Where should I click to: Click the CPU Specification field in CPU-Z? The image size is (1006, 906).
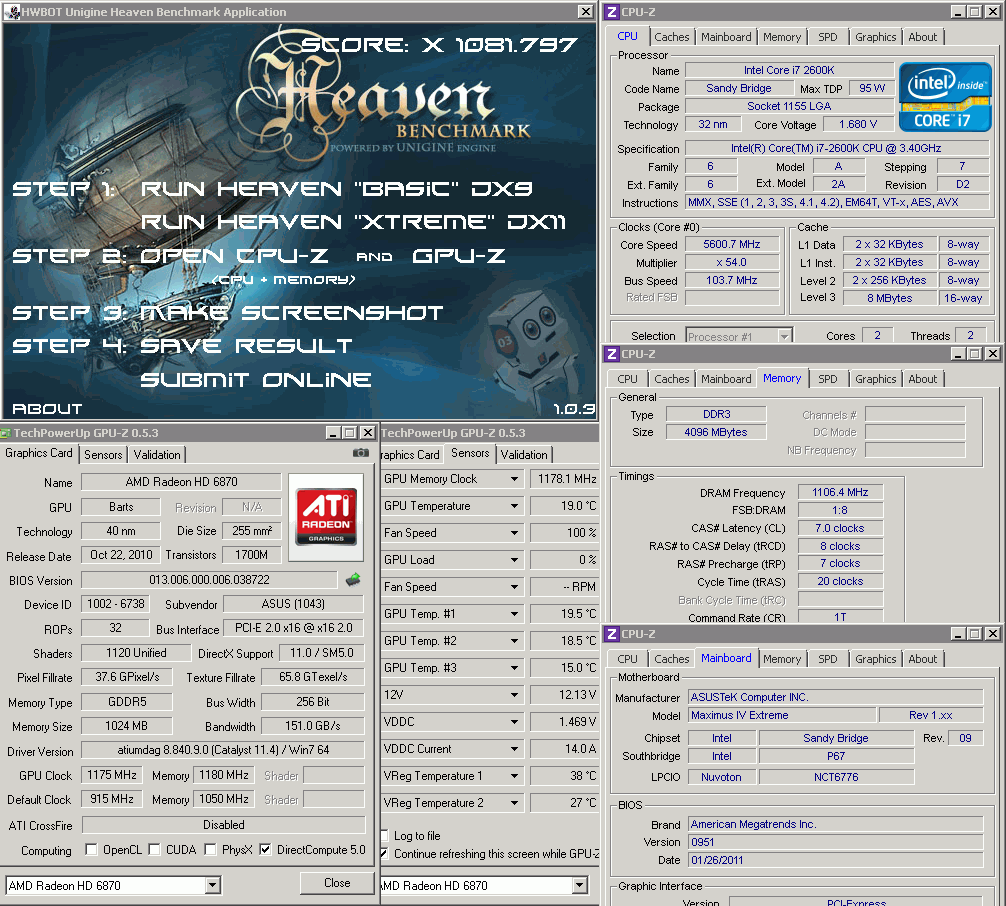(837, 148)
